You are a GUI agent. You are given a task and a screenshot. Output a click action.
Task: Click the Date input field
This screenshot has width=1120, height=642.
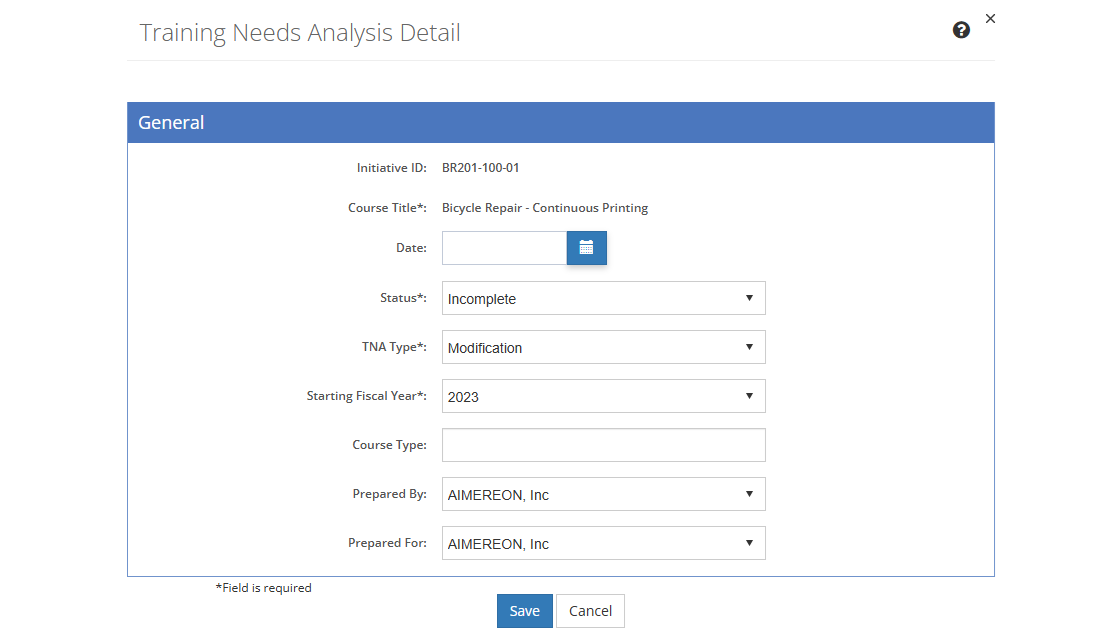504,248
